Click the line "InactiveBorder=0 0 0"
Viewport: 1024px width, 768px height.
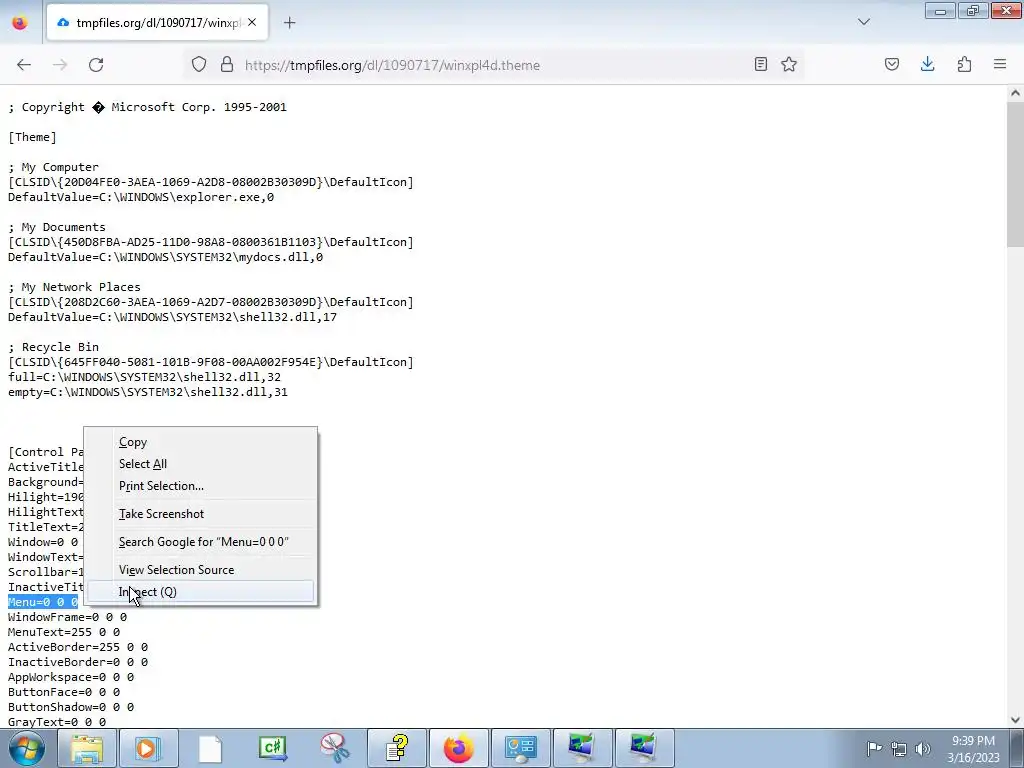click(78, 662)
